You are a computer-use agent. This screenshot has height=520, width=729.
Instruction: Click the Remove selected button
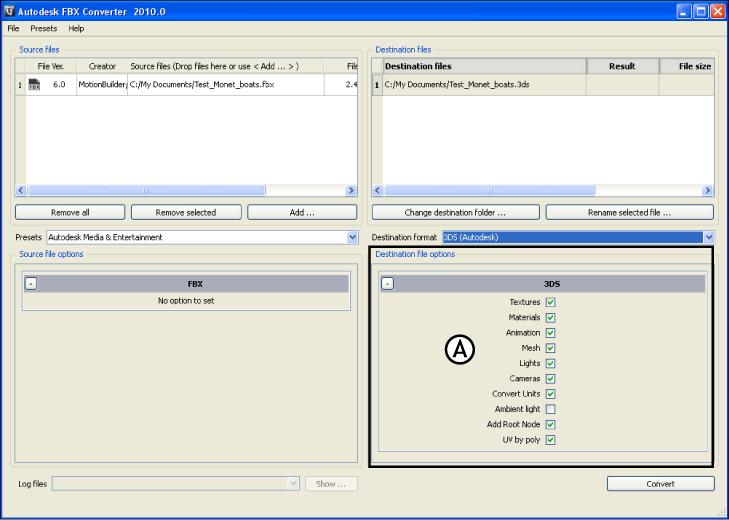tap(186, 213)
